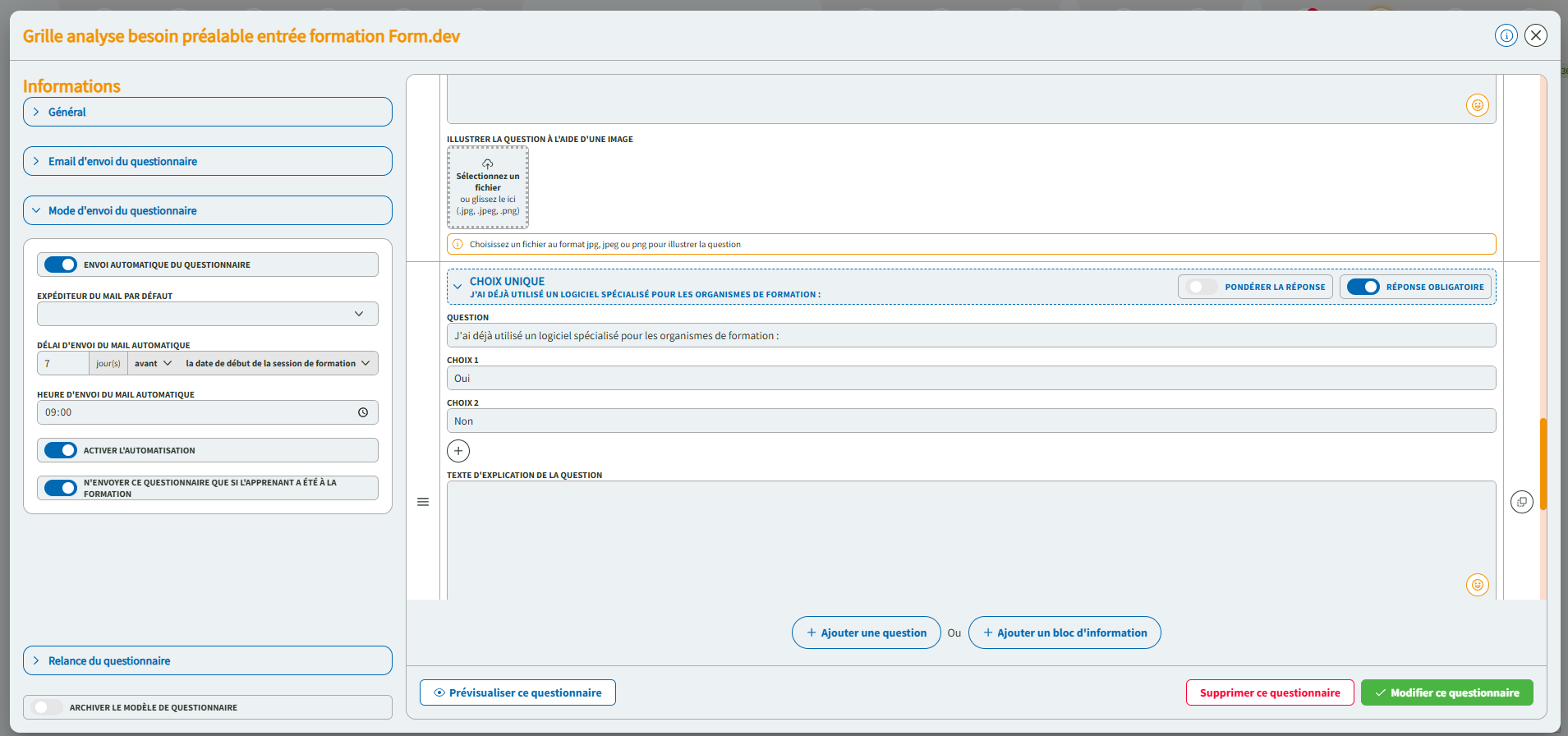1568x736 pixels.
Task: Toggle Archiver le modèle de questionnaire
Action: tap(47, 707)
